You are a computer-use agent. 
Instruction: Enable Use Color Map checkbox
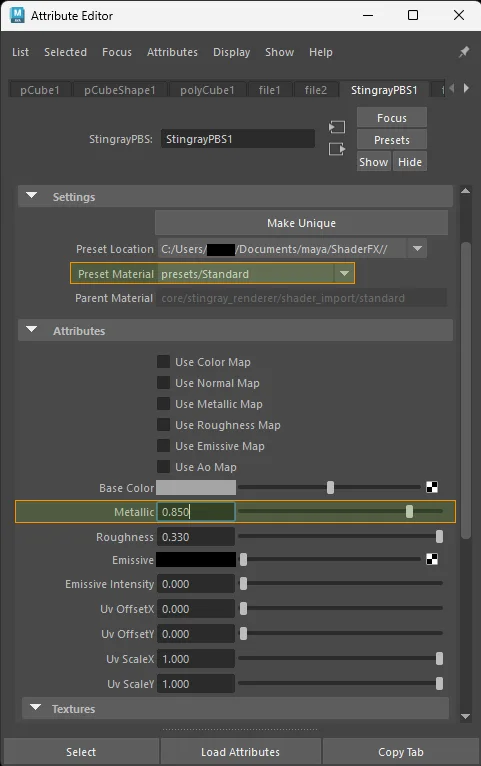163,362
